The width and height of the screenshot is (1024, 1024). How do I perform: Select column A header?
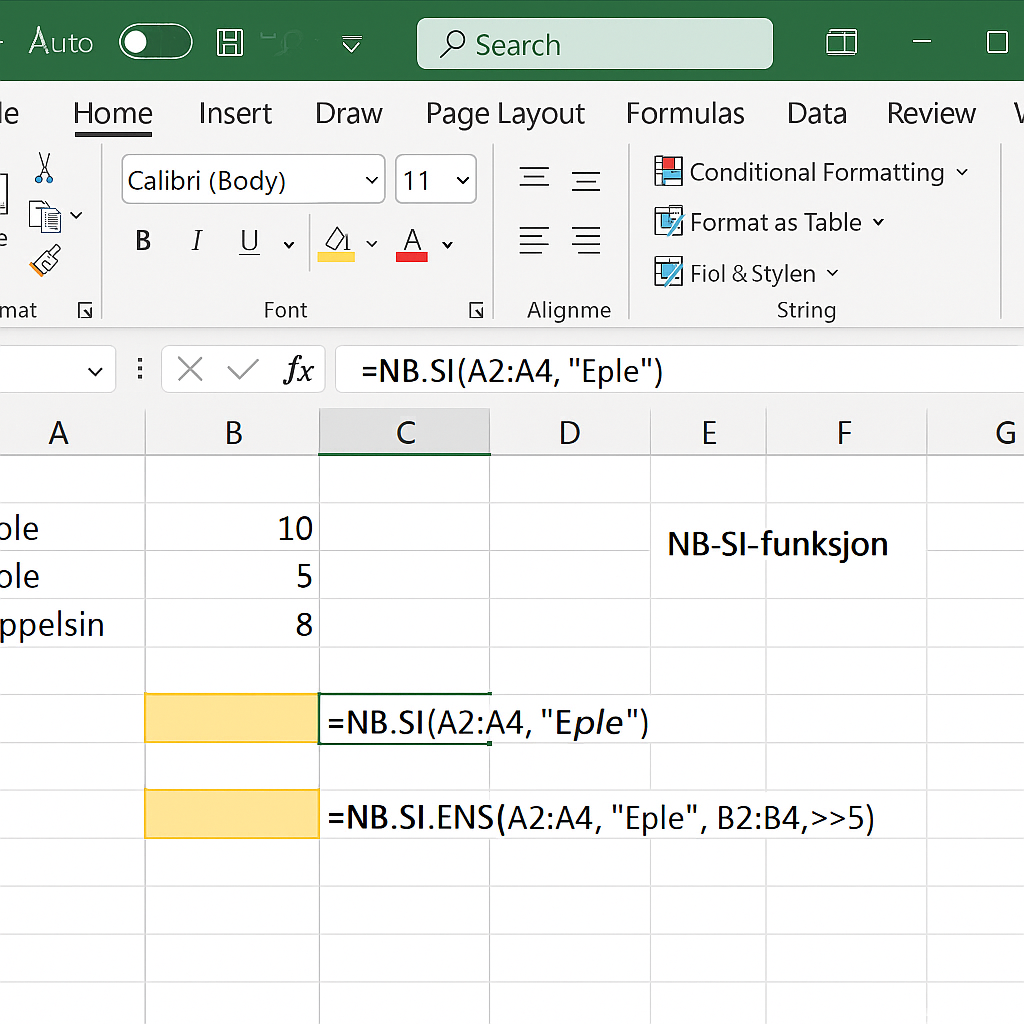tap(72, 432)
